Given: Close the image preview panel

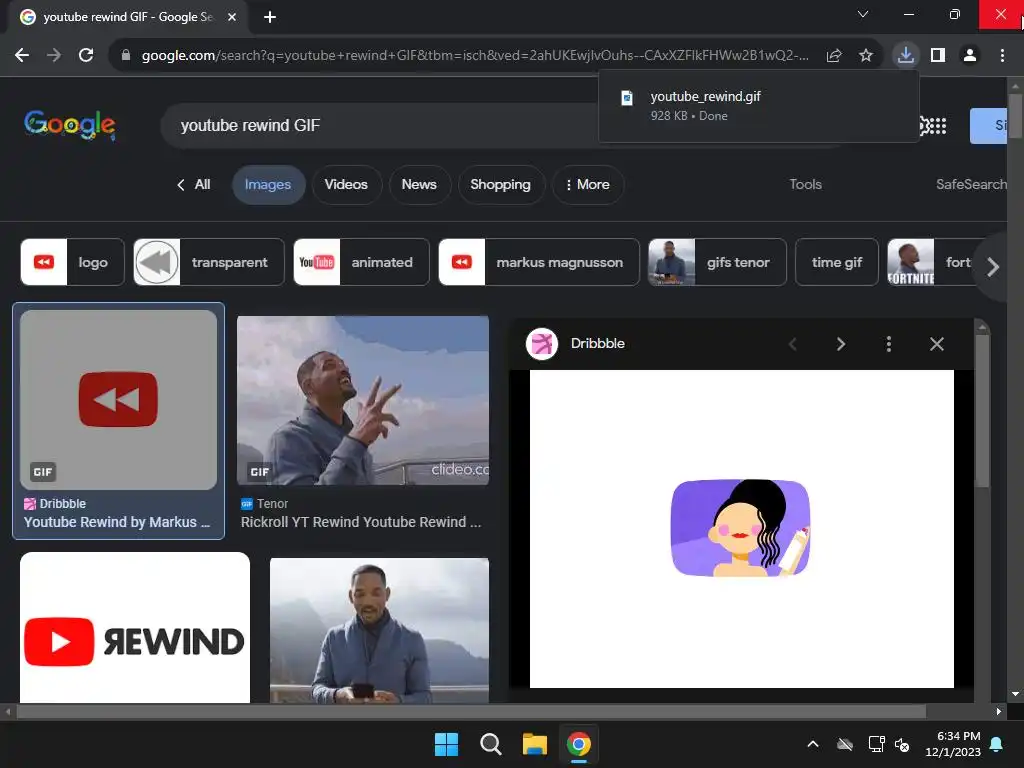Looking at the screenshot, I should 937,344.
